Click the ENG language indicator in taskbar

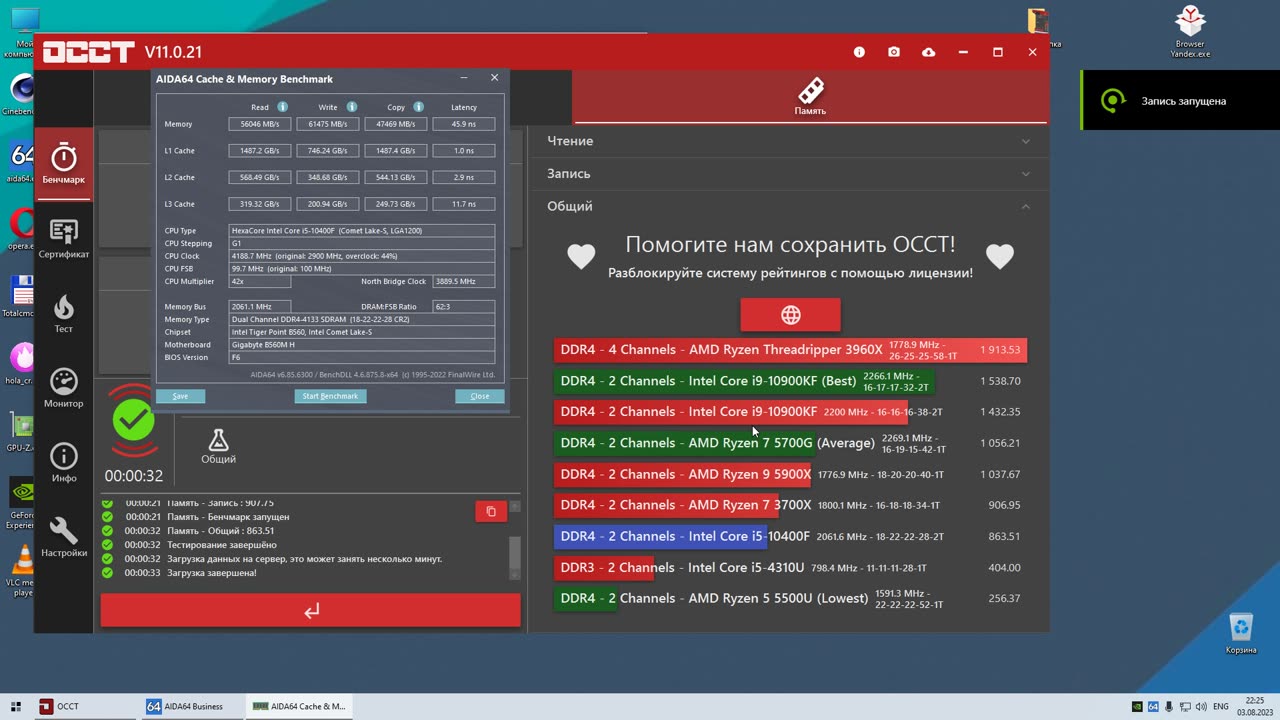[1220, 706]
